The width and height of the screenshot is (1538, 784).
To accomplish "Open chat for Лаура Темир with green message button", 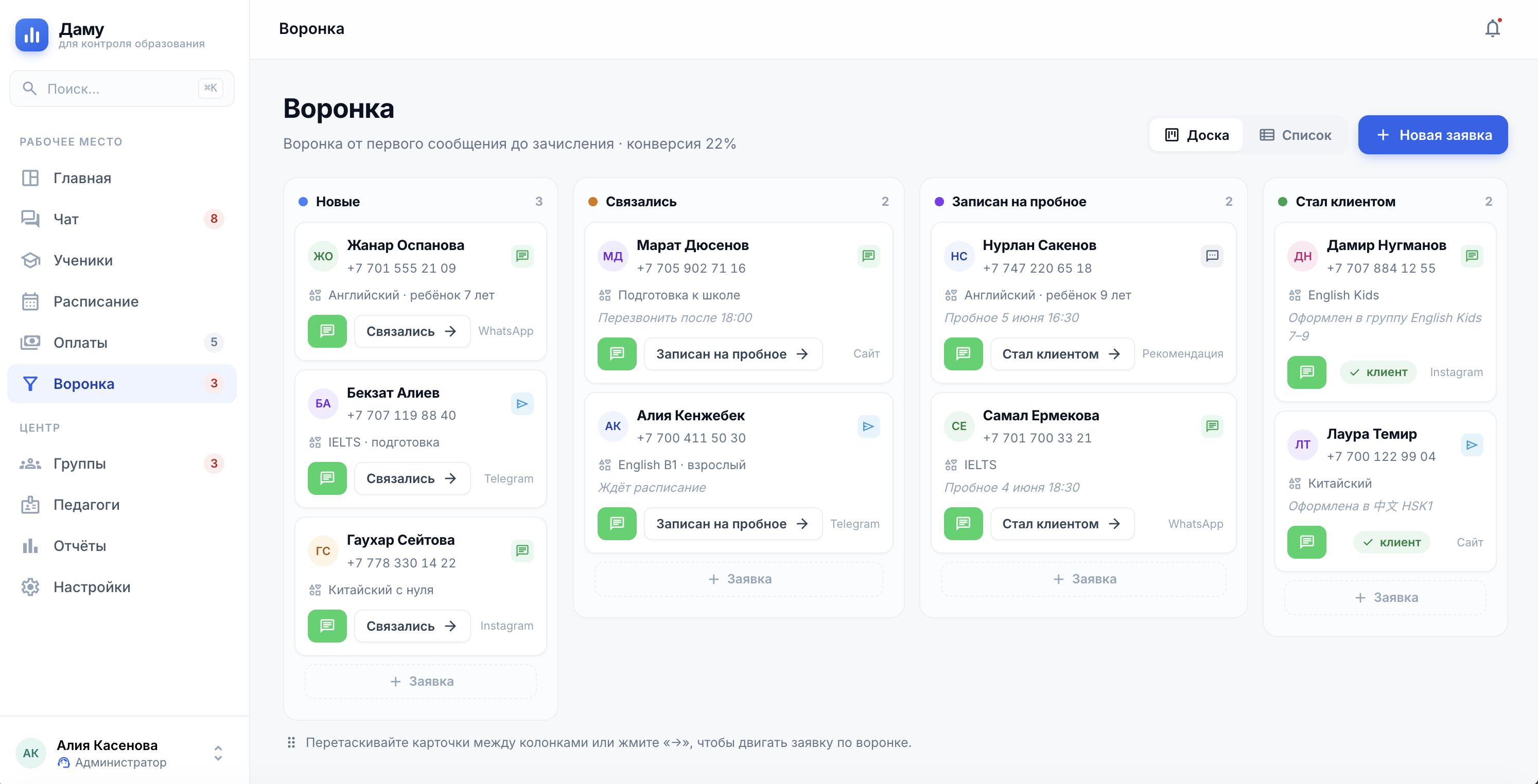I will click(x=1306, y=542).
